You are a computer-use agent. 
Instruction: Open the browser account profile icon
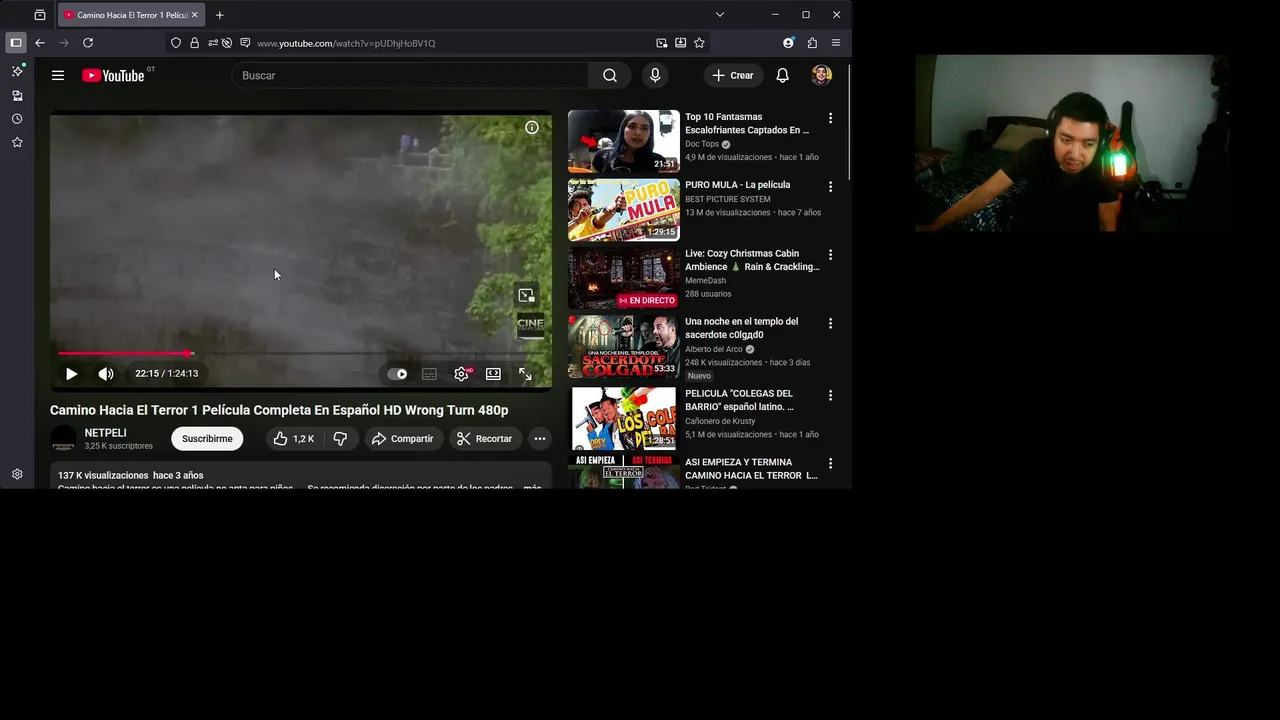tap(788, 43)
